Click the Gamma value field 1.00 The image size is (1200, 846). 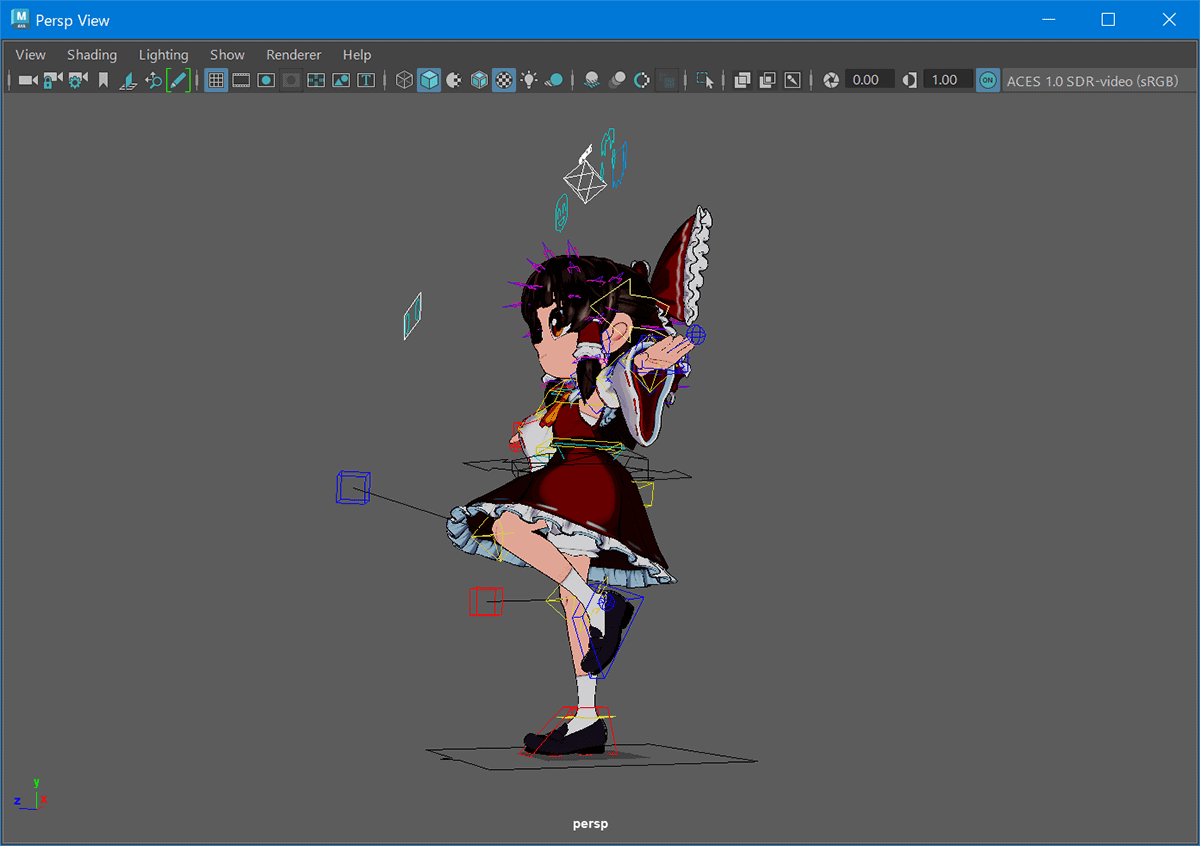coord(946,80)
